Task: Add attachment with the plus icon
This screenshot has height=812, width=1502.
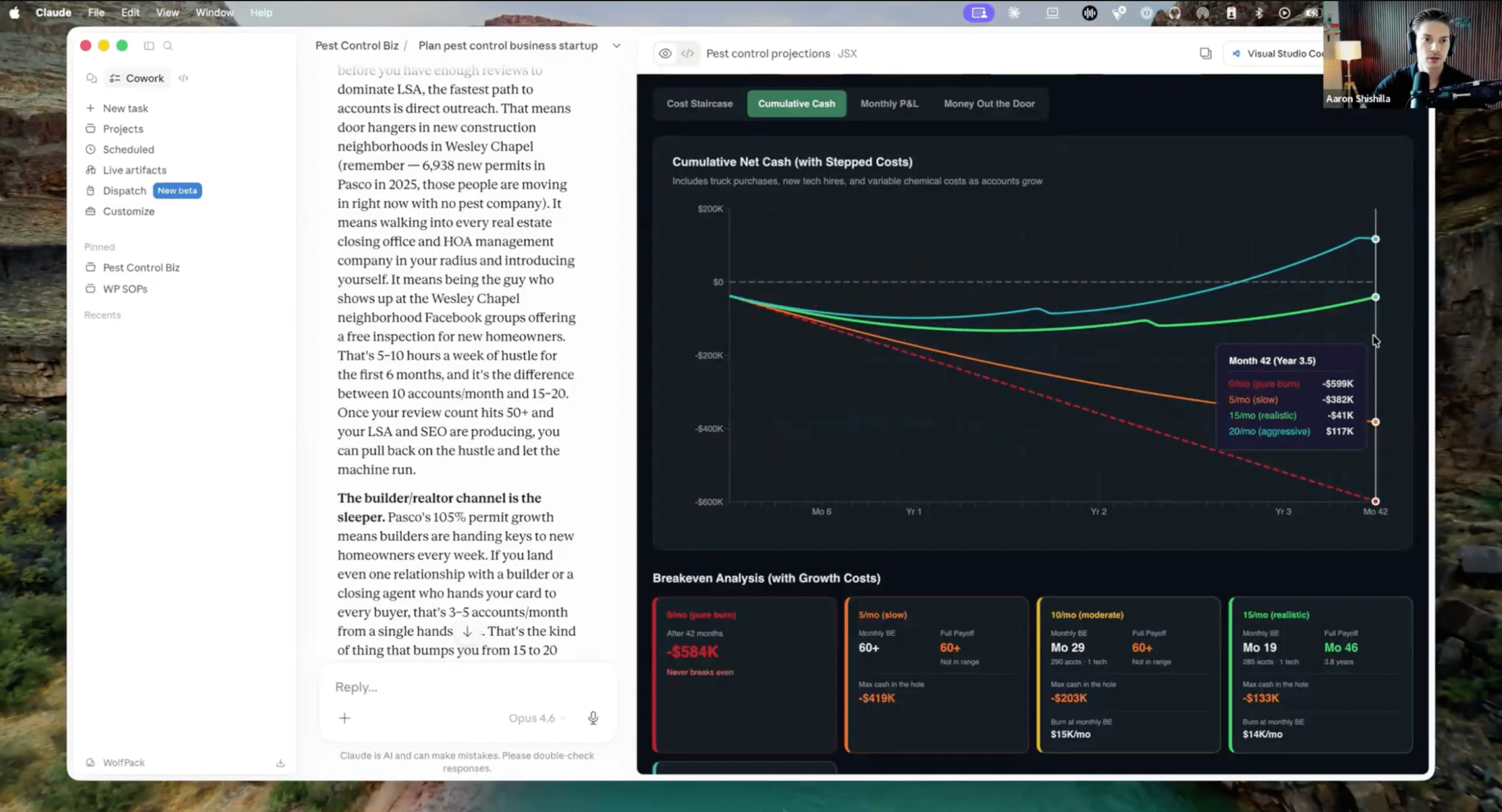Action: [345, 718]
